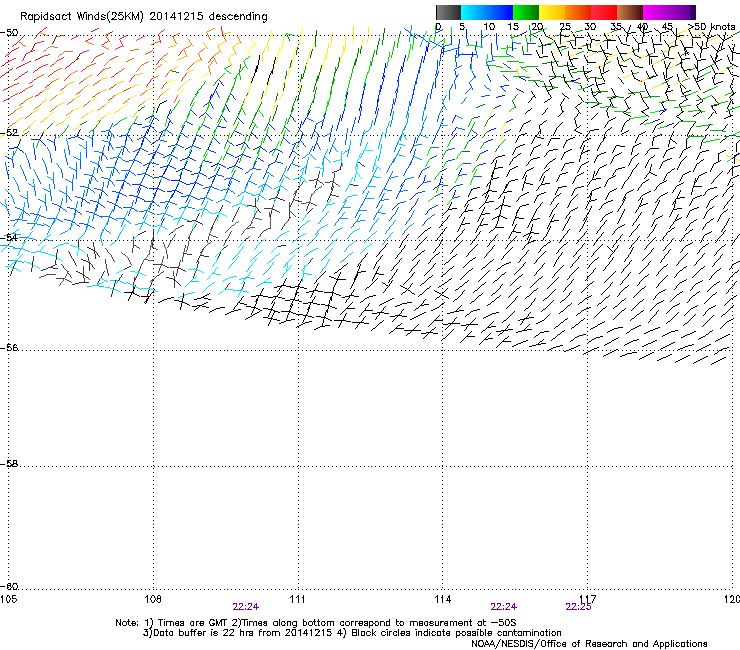The width and height of the screenshot is (740, 650).
Task: Select the '-60' latitude axis label
Action: pos(9,587)
